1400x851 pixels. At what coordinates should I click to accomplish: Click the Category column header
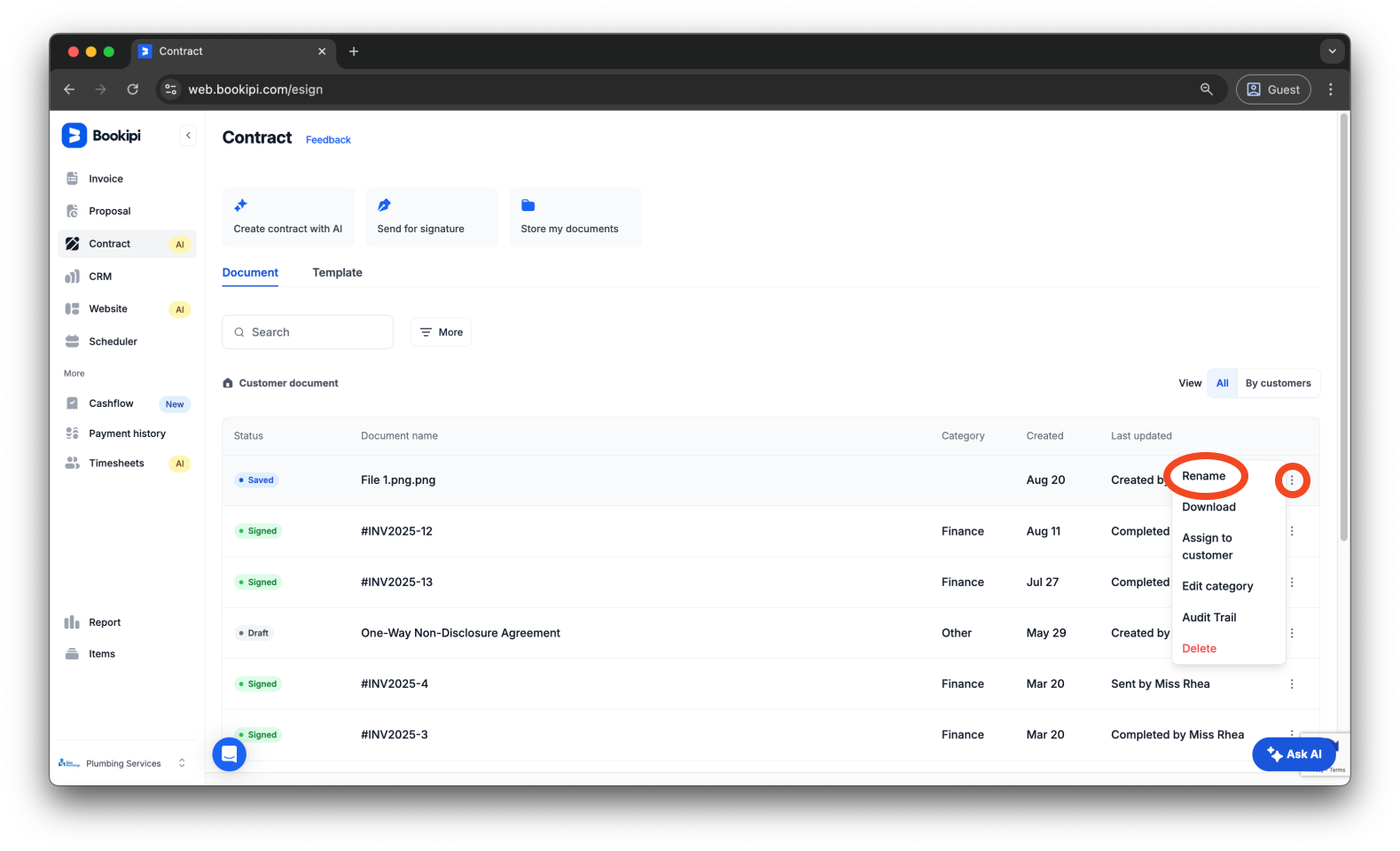tap(963, 436)
